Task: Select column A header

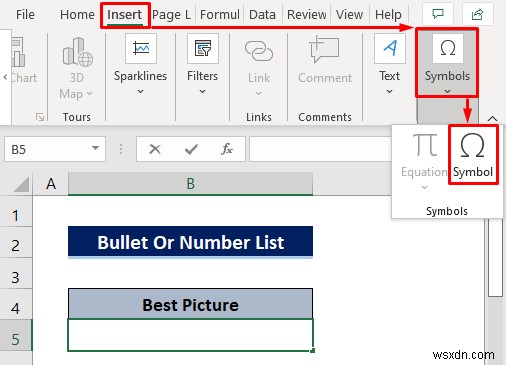Action: [51, 184]
